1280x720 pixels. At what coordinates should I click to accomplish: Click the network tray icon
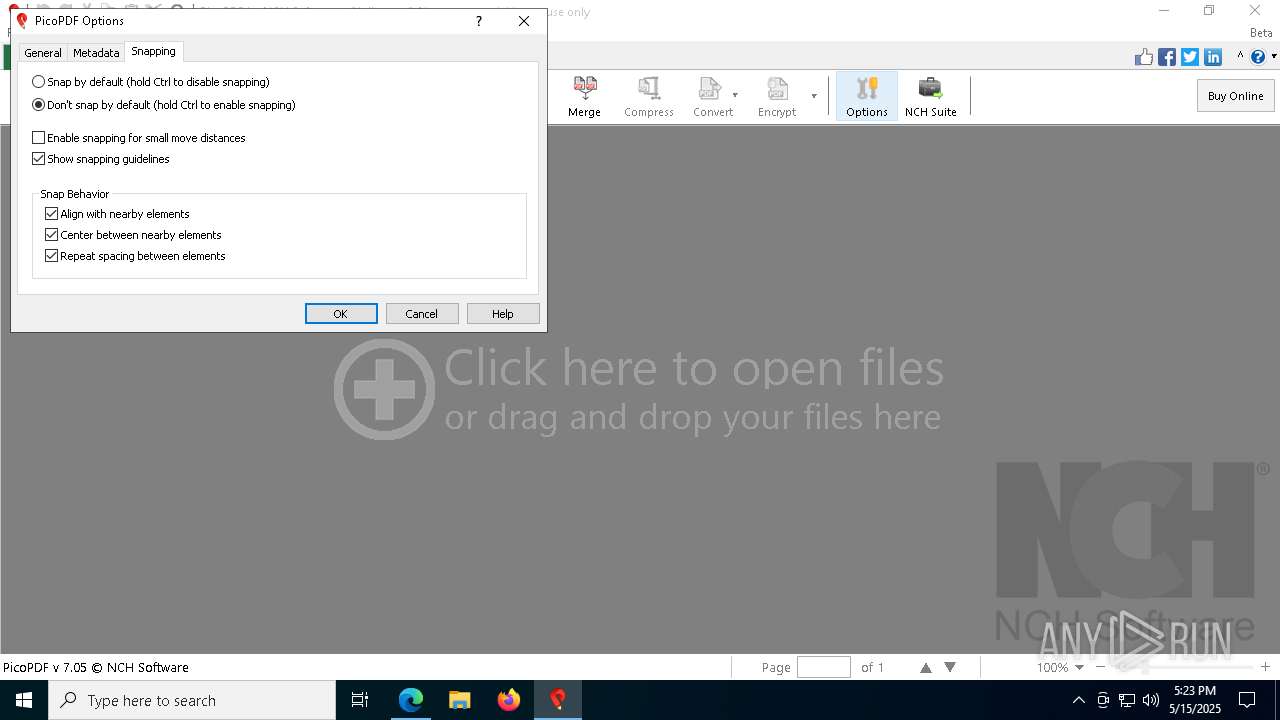(x=1127, y=700)
